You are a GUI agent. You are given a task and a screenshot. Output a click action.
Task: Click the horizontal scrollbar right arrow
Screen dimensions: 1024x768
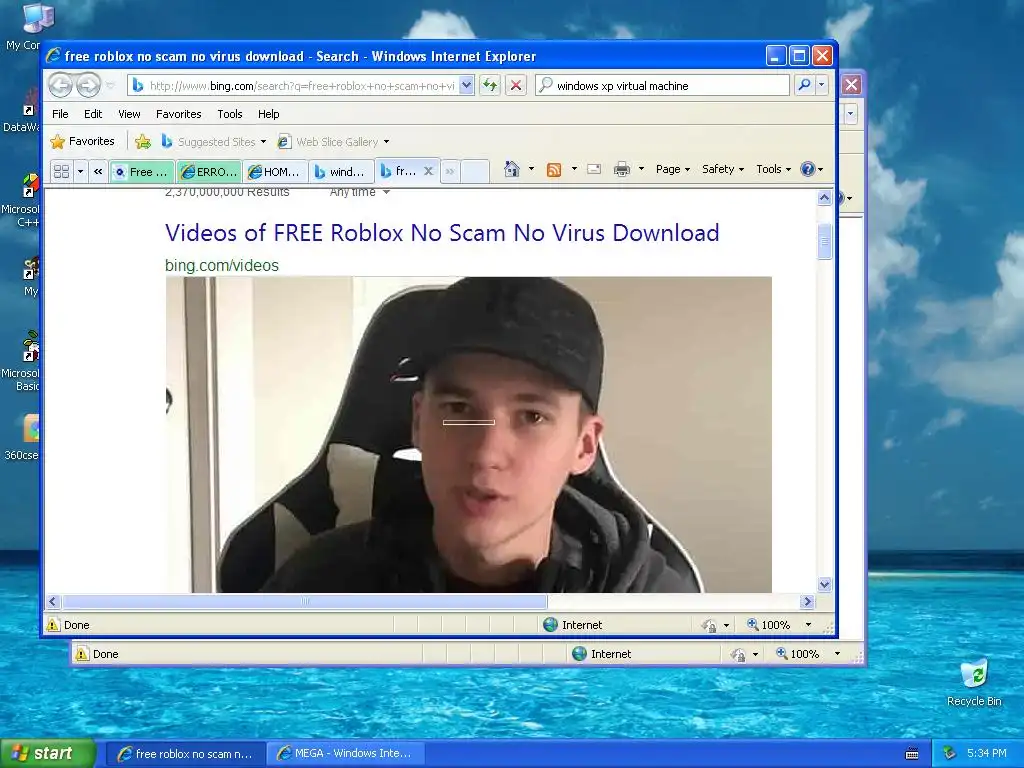point(807,601)
